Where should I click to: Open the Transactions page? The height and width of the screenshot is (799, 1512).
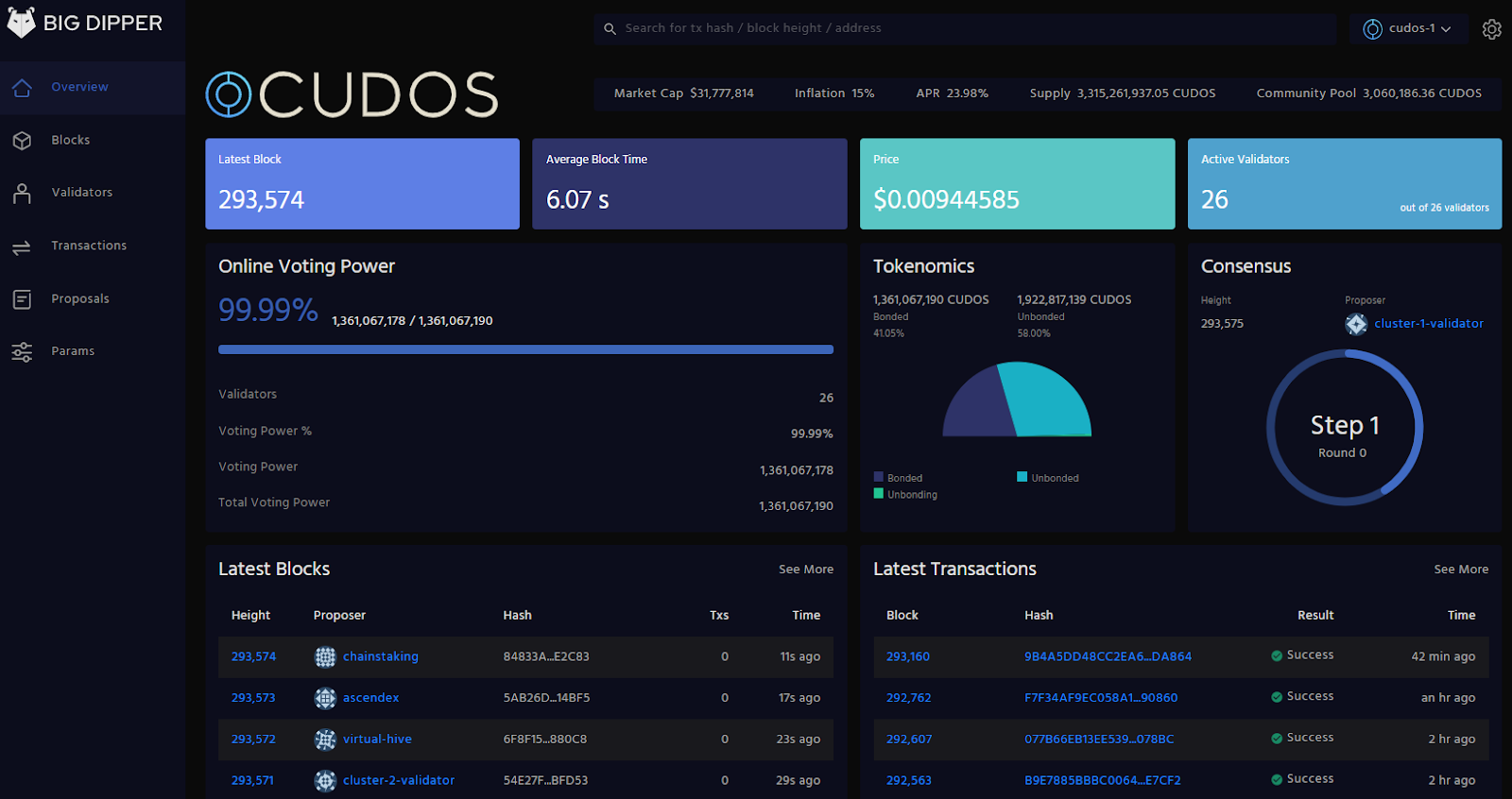pyautogui.click(x=93, y=246)
